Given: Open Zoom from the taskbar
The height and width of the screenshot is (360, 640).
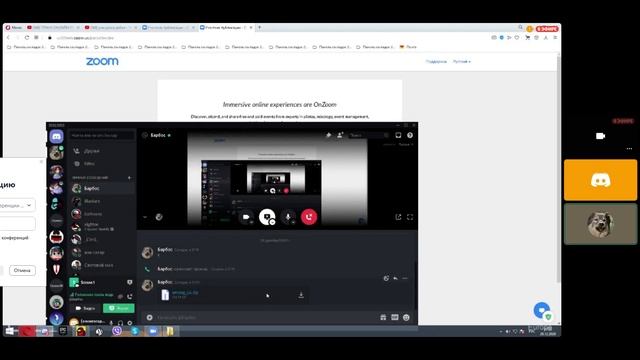Looking at the screenshot, I should 153,331.
